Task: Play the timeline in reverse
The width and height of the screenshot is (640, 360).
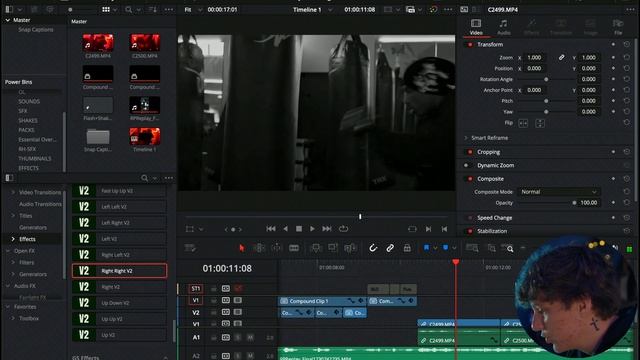Action: [285, 229]
